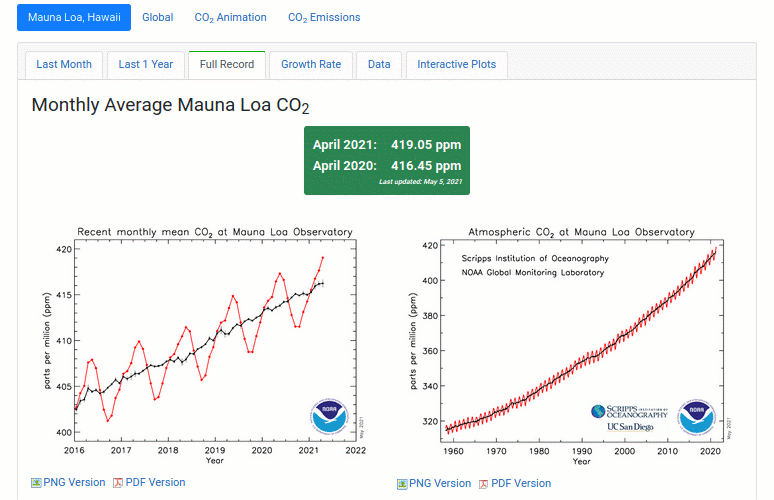
Task: Open PNG Version link of full-record atmospheric chart
Action: [x=440, y=483]
